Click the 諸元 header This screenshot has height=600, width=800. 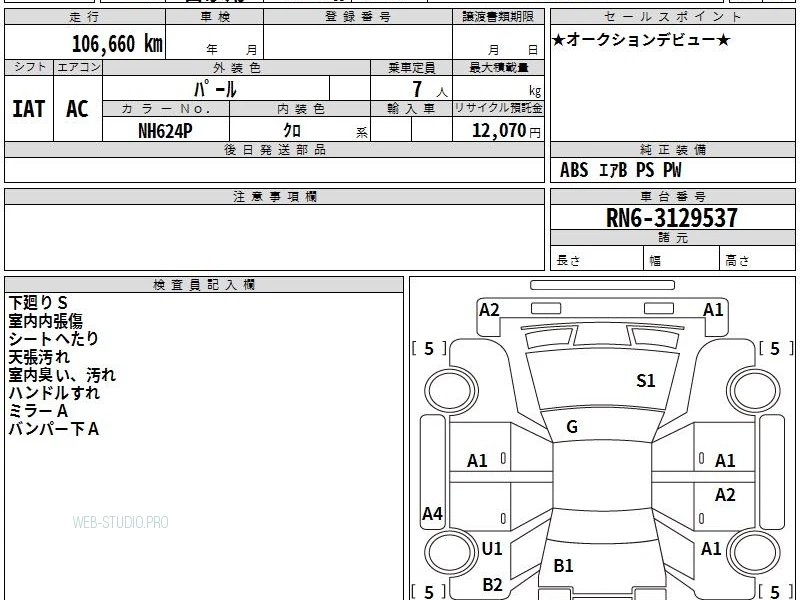[x=672, y=238]
